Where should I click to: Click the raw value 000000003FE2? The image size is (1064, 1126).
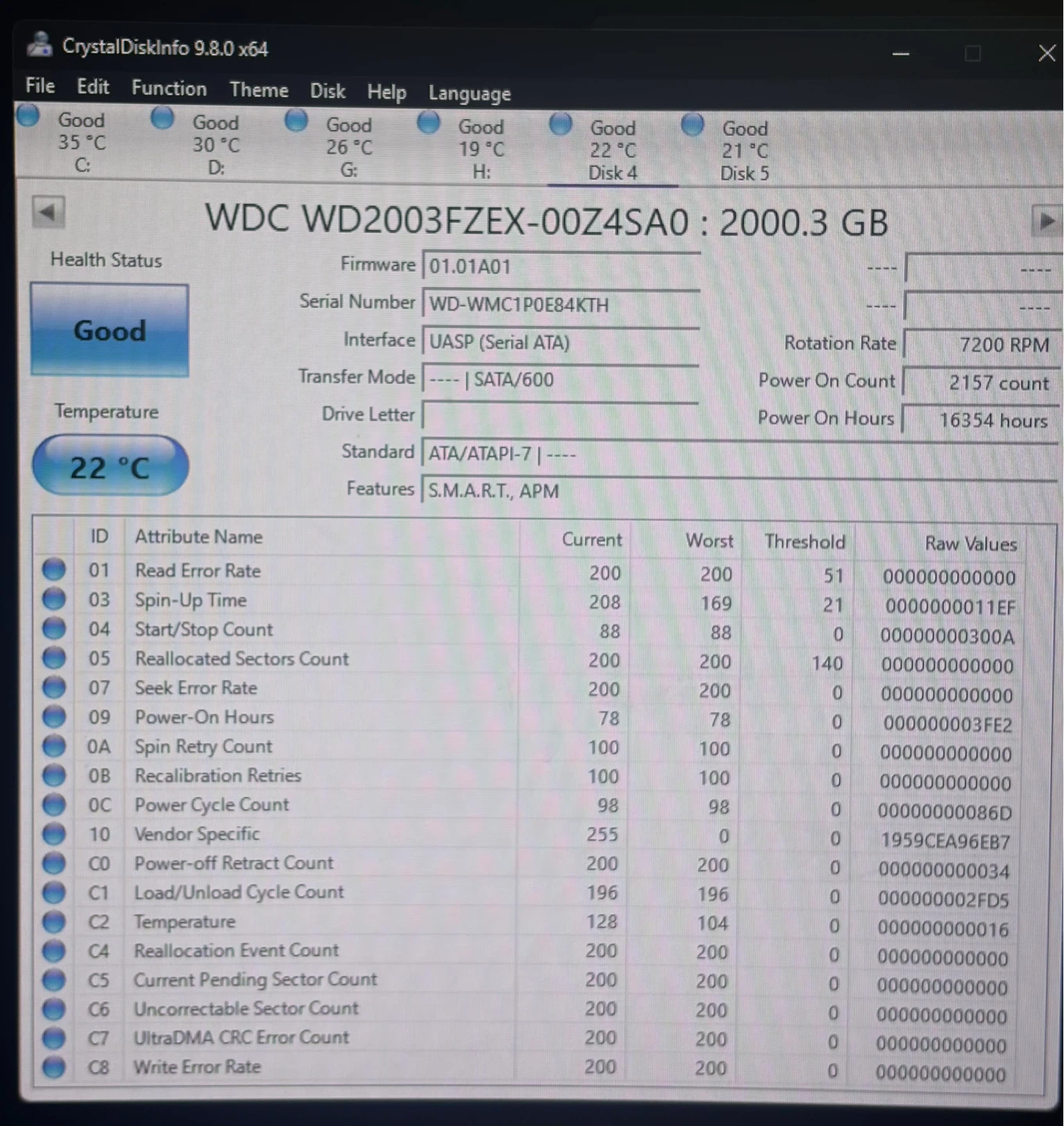(948, 724)
